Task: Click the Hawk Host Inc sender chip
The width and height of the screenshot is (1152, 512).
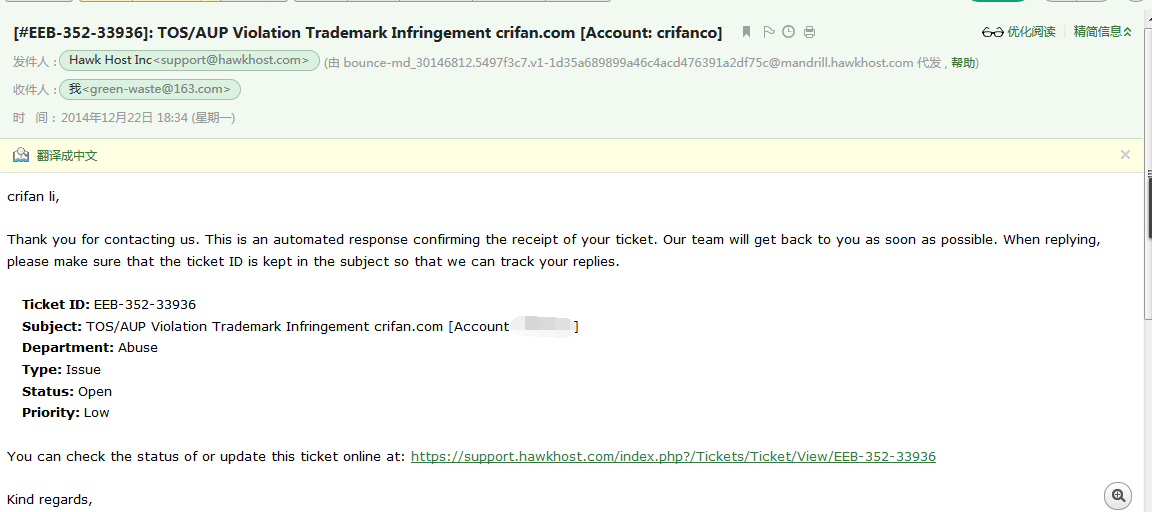Action: coord(190,61)
